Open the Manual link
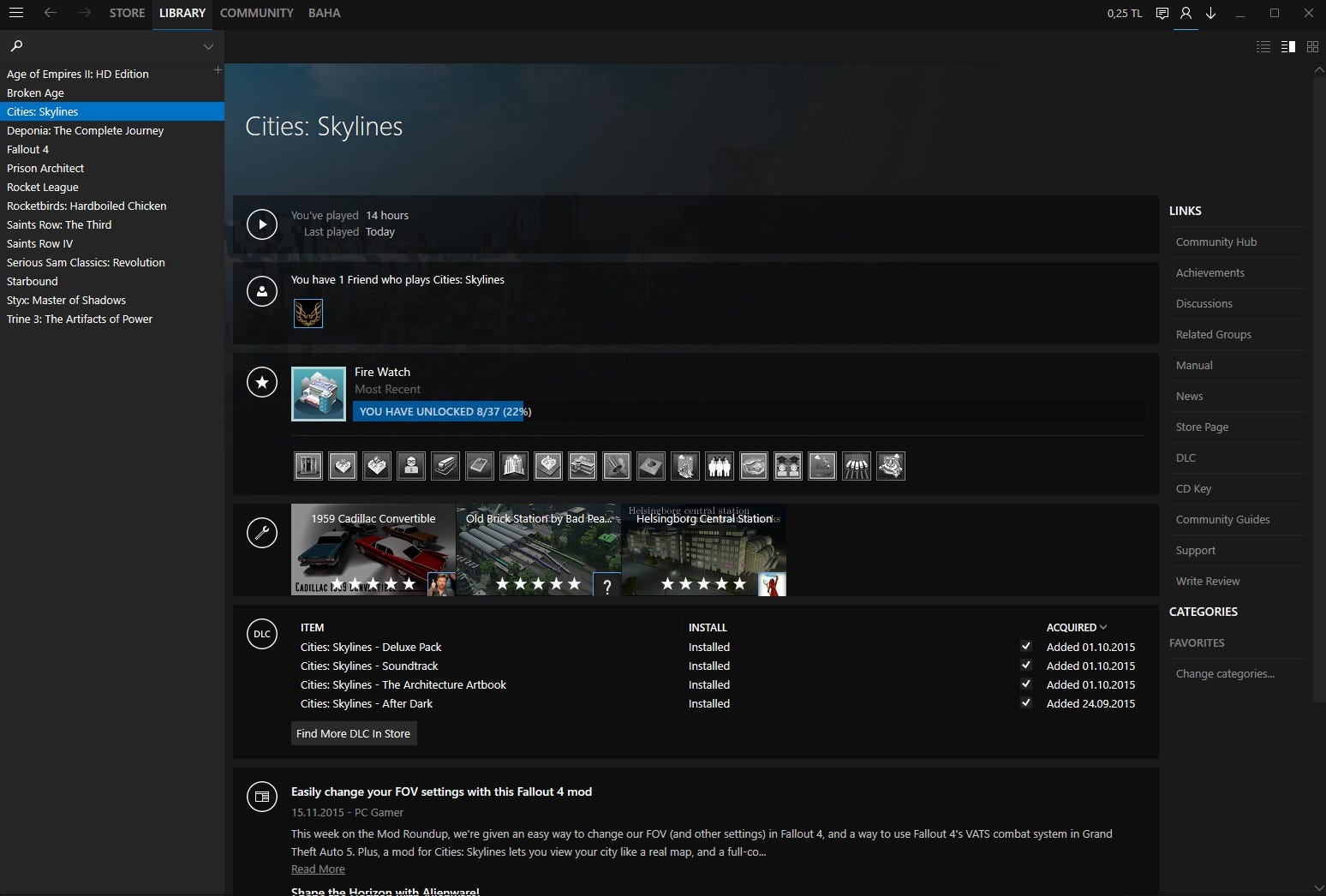Image resolution: width=1326 pixels, height=896 pixels. (1194, 365)
